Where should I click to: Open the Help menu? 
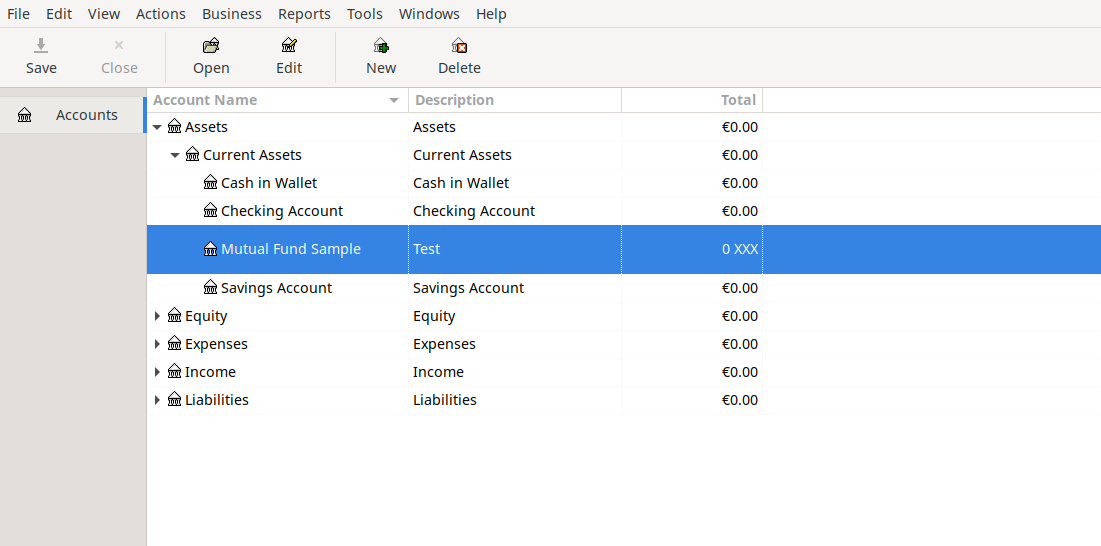491,14
